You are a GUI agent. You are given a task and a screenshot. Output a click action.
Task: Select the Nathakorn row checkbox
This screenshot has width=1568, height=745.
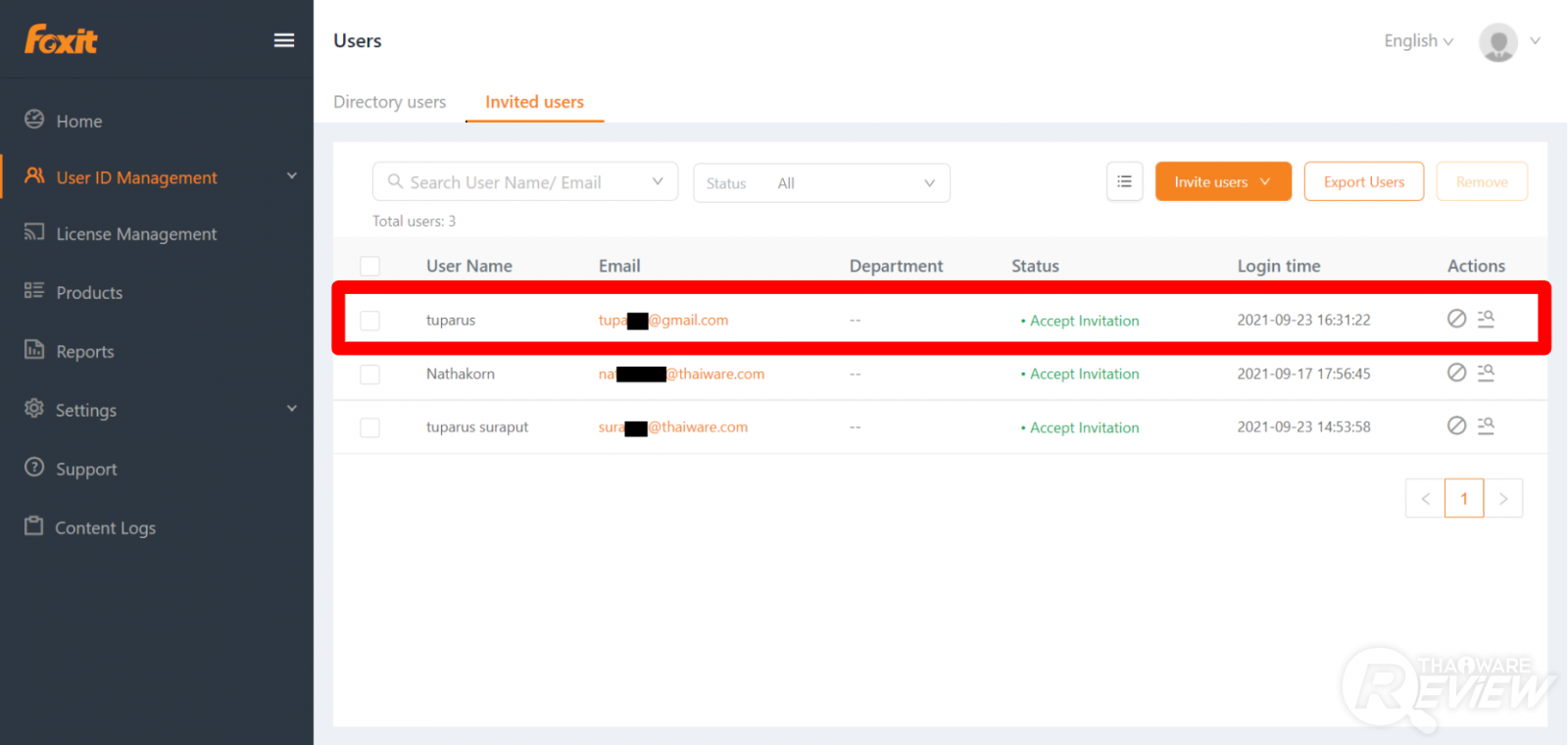[369, 374]
